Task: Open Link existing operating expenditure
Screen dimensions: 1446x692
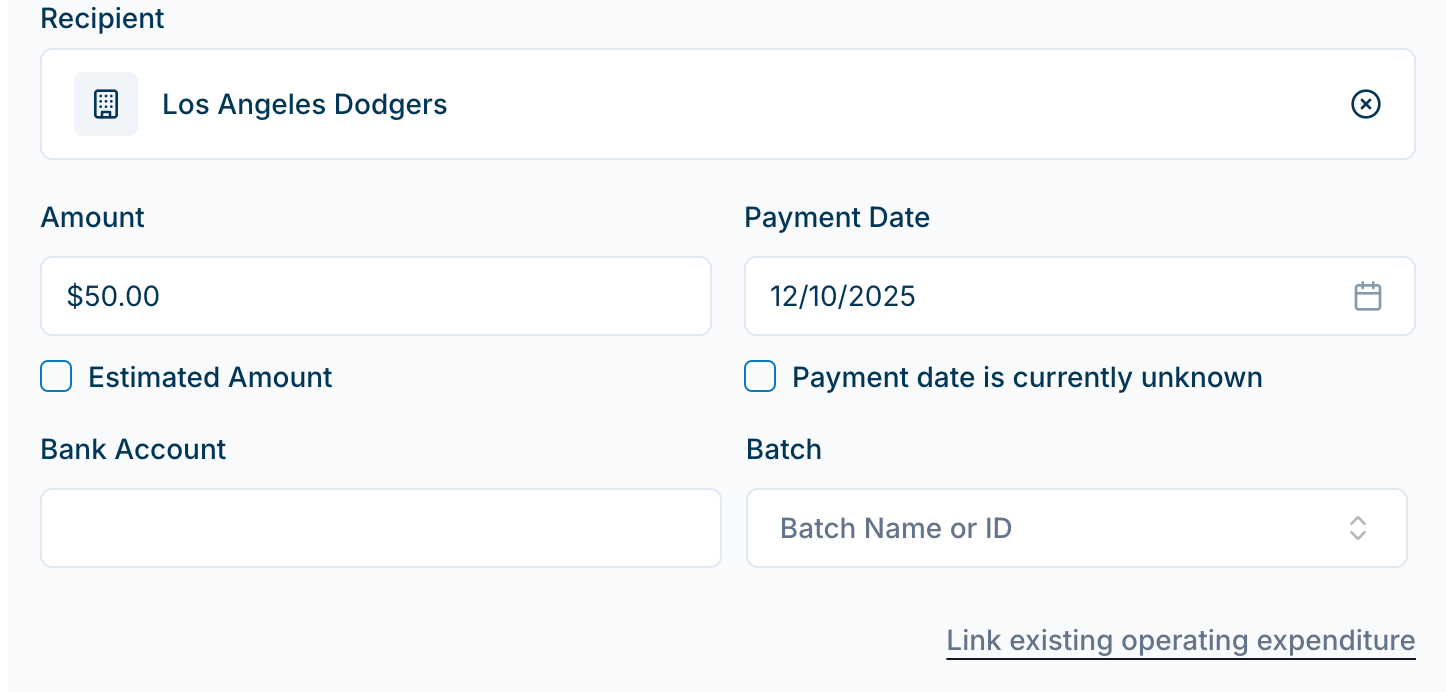Action: [1180, 640]
